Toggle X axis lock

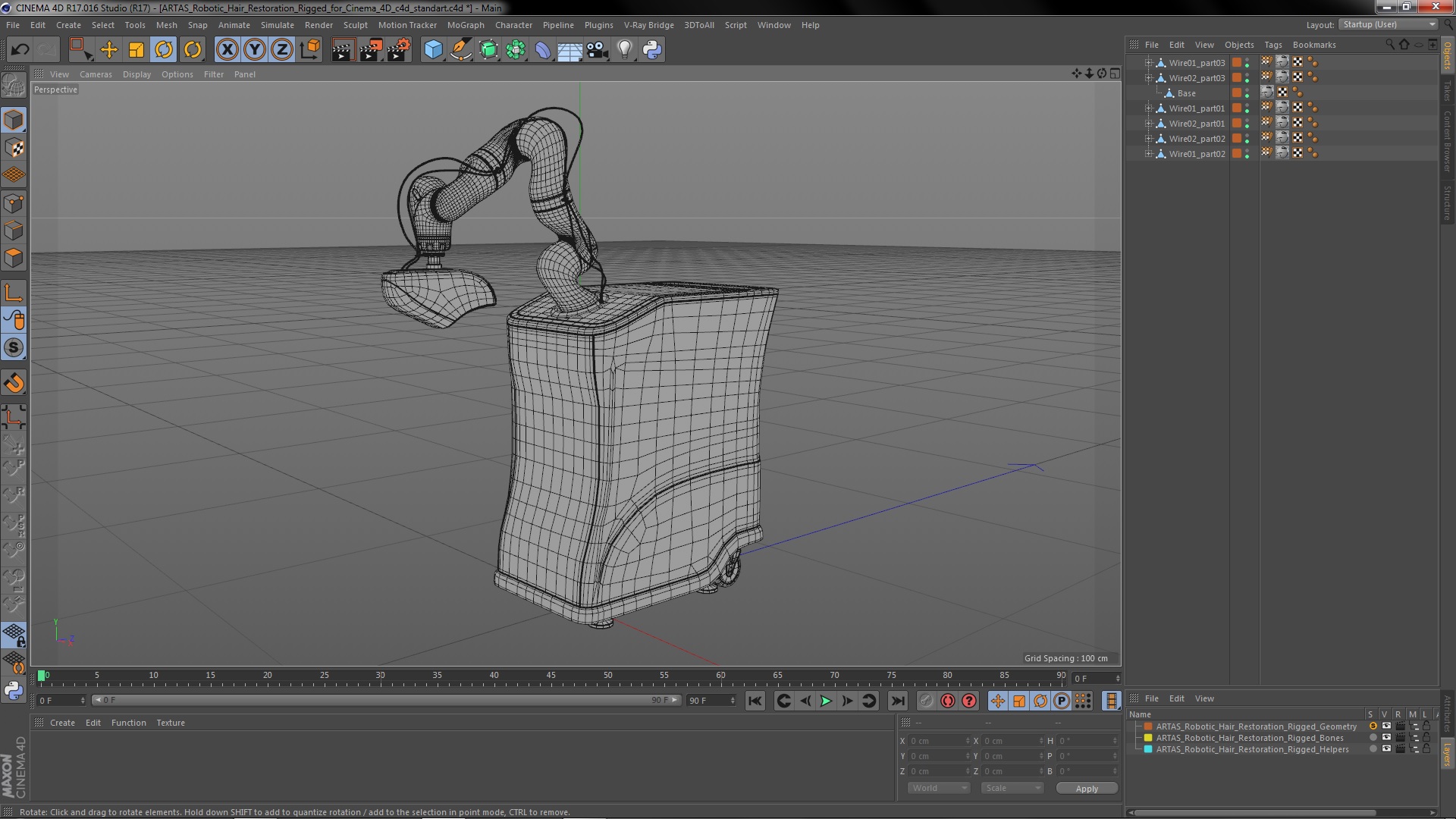[227, 50]
